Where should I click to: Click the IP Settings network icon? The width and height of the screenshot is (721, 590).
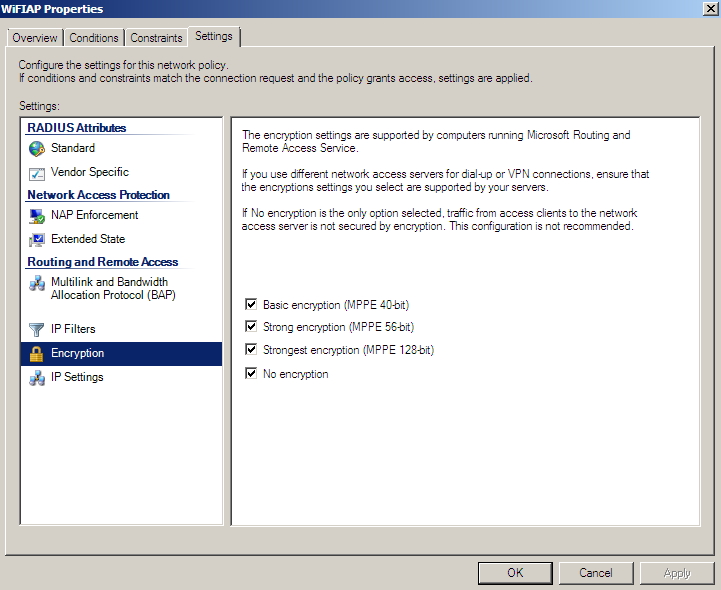(37, 378)
